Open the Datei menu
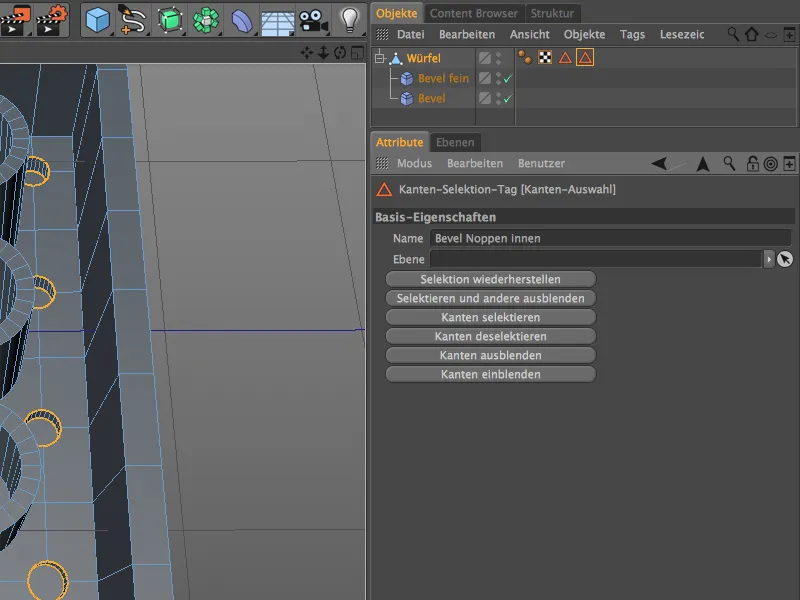 411,34
